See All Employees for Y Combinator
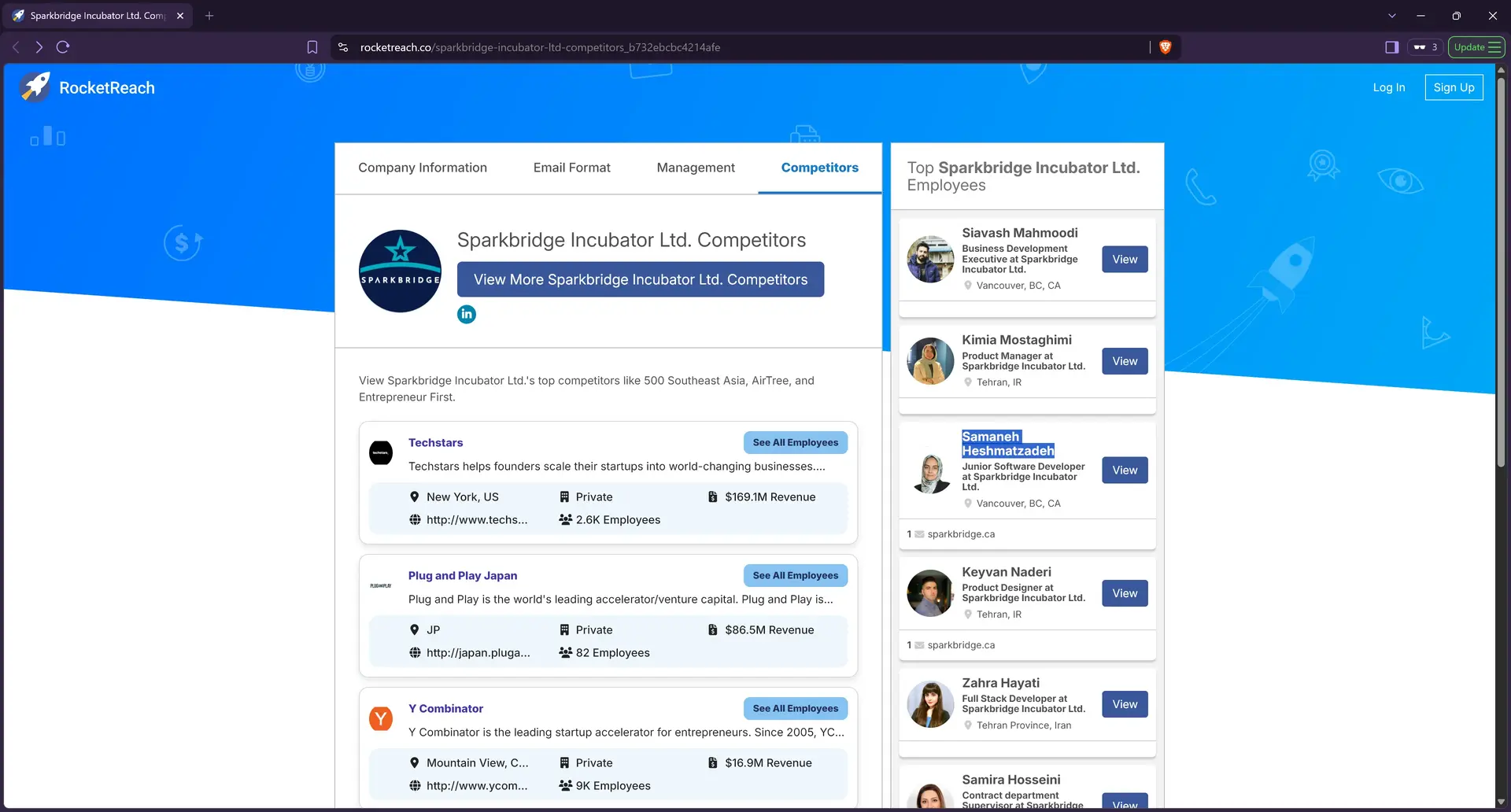Viewport: 1511px width, 812px height. pos(796,709)
